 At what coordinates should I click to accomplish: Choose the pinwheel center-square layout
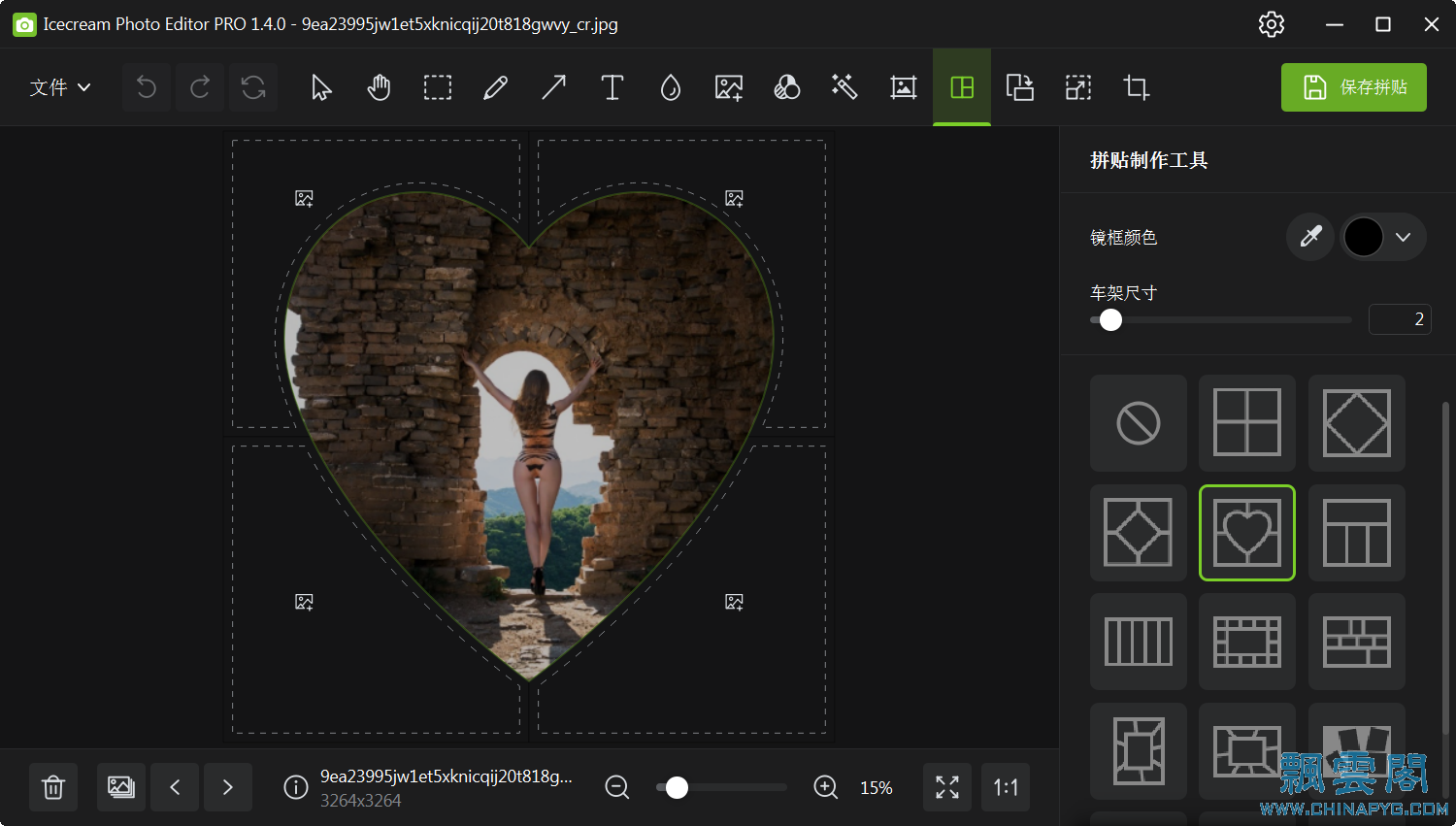point(1139,751)
